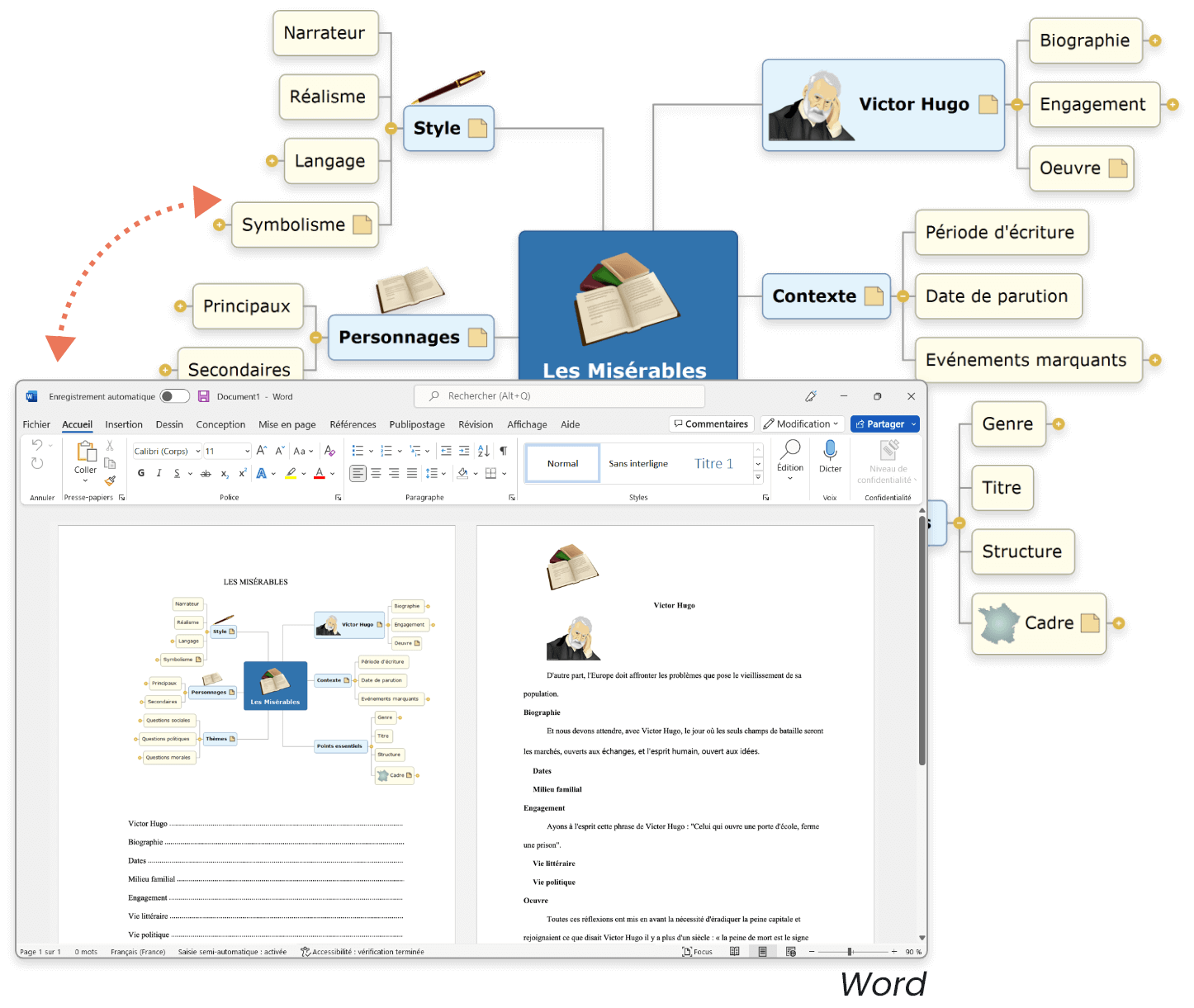Apply the Titre 1 style
Screen dimensions: 1194x1008
[x=713, y=464]
